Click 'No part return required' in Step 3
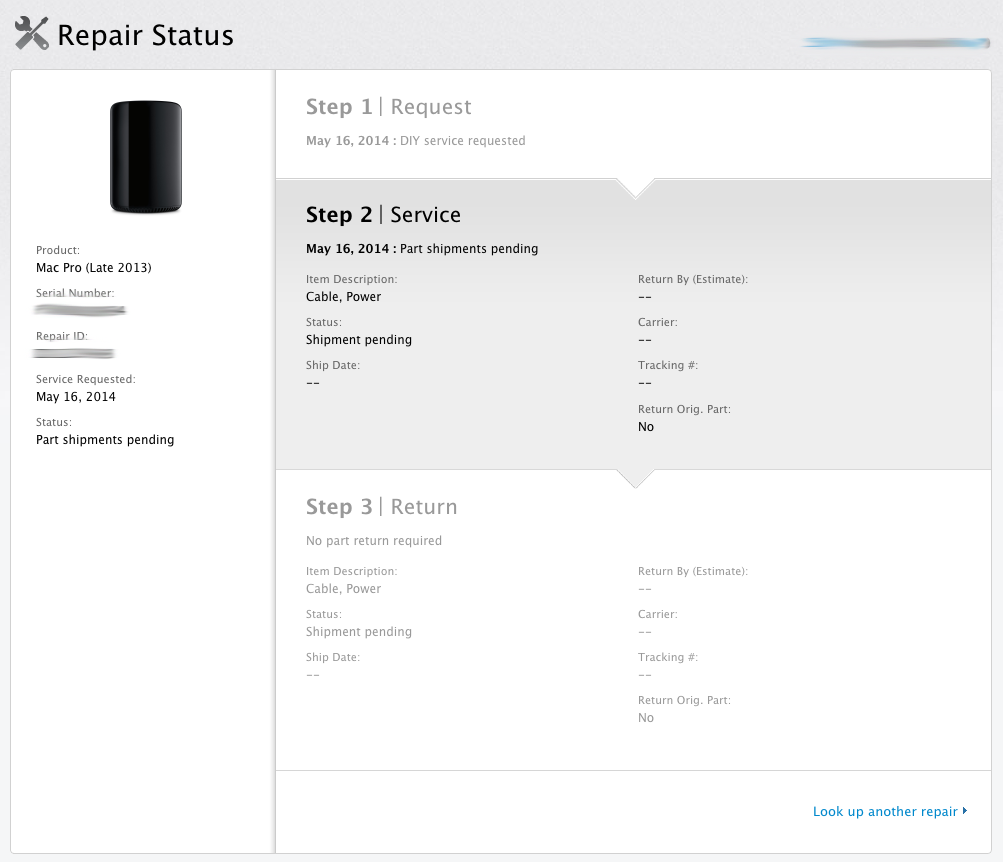Image resolution: width=1003 pixels, height=862 pixels. pyautogui.click(x=374, y=541)
